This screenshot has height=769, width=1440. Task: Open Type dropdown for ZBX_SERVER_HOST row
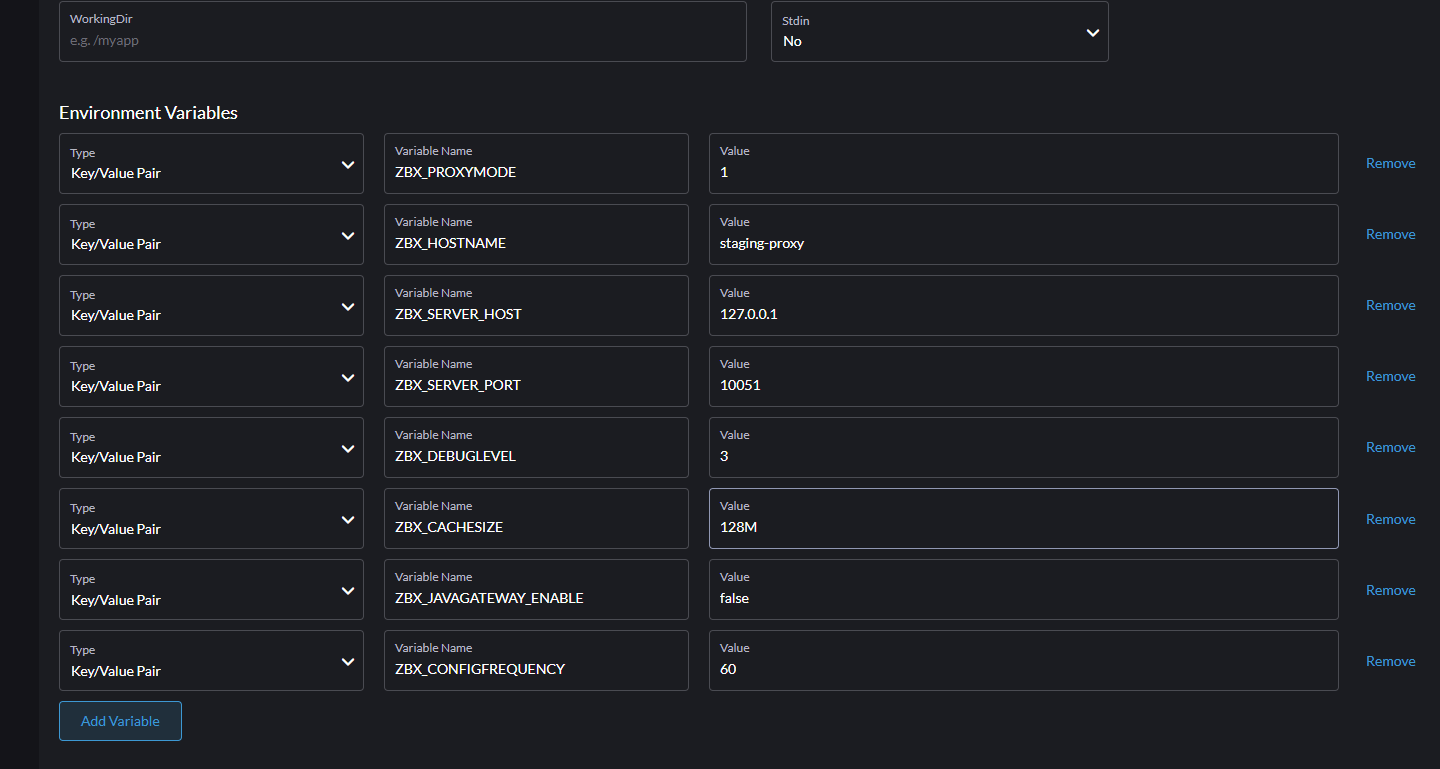pyautogui.click(x=211, y=306)
